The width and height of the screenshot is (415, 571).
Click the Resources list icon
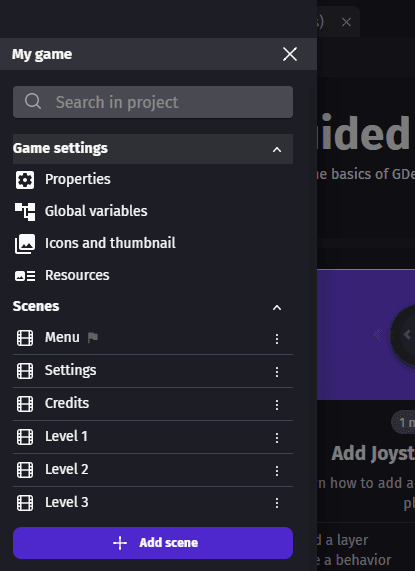[x=25, y=276]
